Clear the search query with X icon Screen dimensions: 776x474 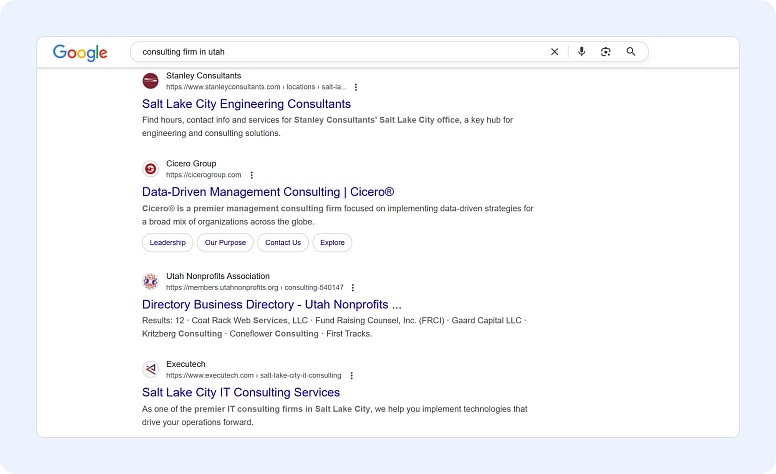click(x=555, y=52)
